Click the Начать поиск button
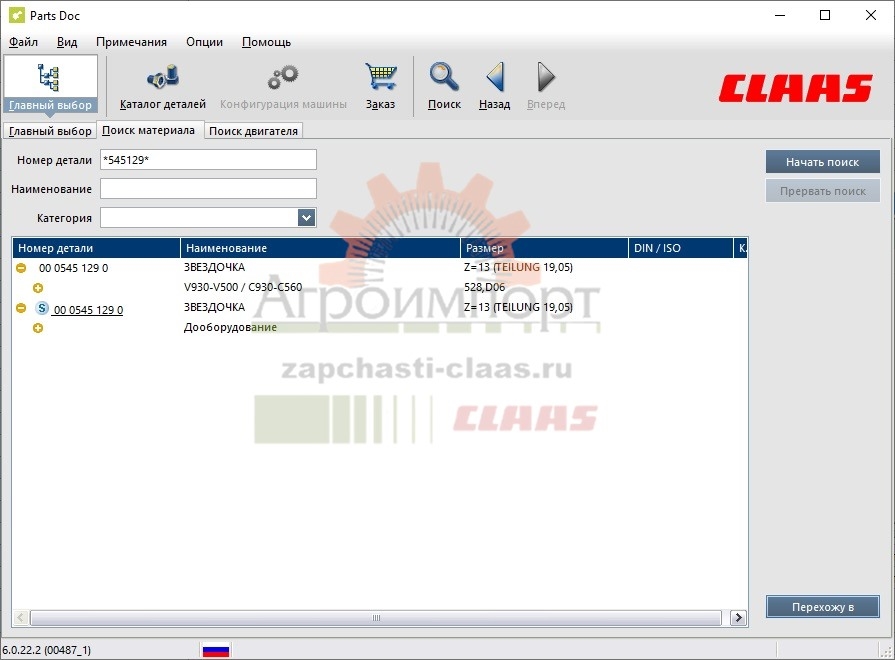 click(823, 162)
